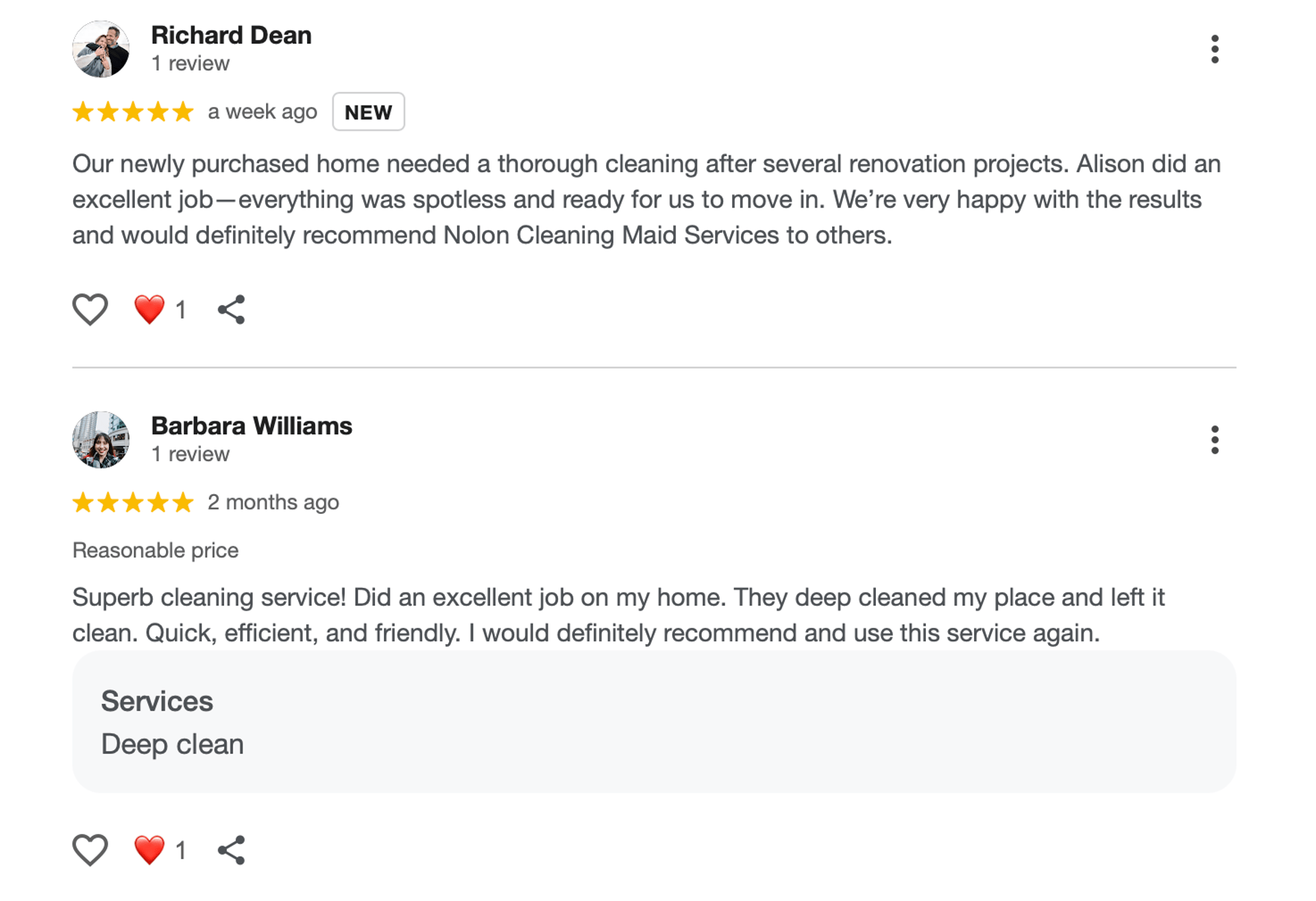Click "1 review" under Barbara Williams
1316x901 pixels.
tap(191, 454)
